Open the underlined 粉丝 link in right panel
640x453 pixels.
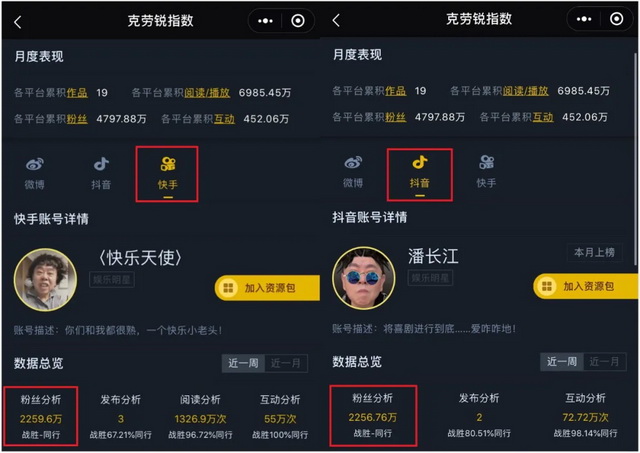tap(396, 117)
